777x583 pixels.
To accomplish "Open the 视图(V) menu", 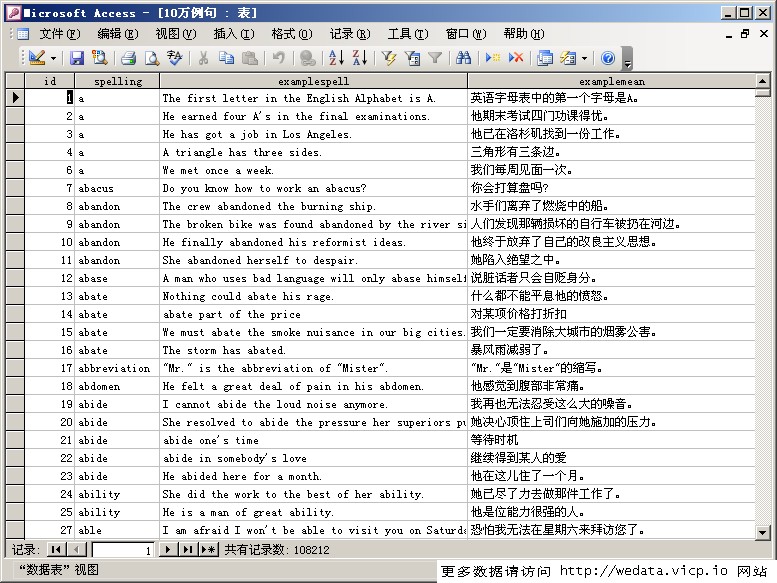I will [x=175, y=34].
